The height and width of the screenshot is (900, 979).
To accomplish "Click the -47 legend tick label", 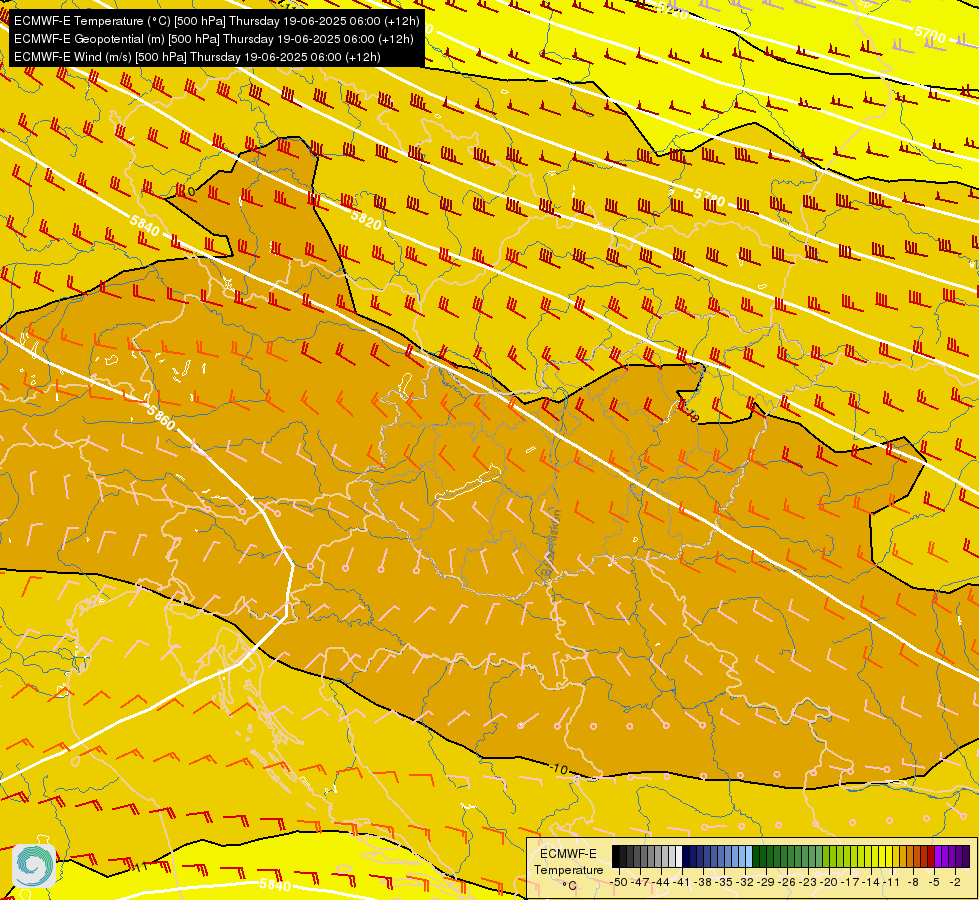I will pyautogui.click(x=641, y=882).
